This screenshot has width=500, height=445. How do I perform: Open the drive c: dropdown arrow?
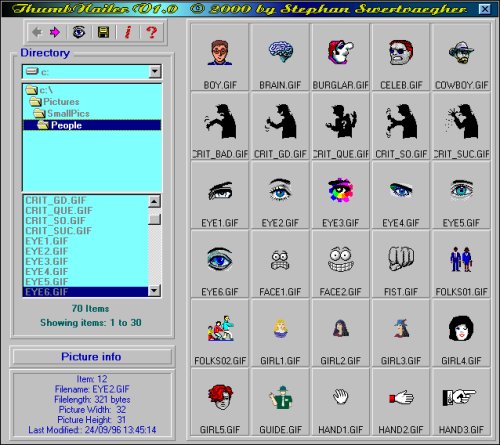(155, 71)
